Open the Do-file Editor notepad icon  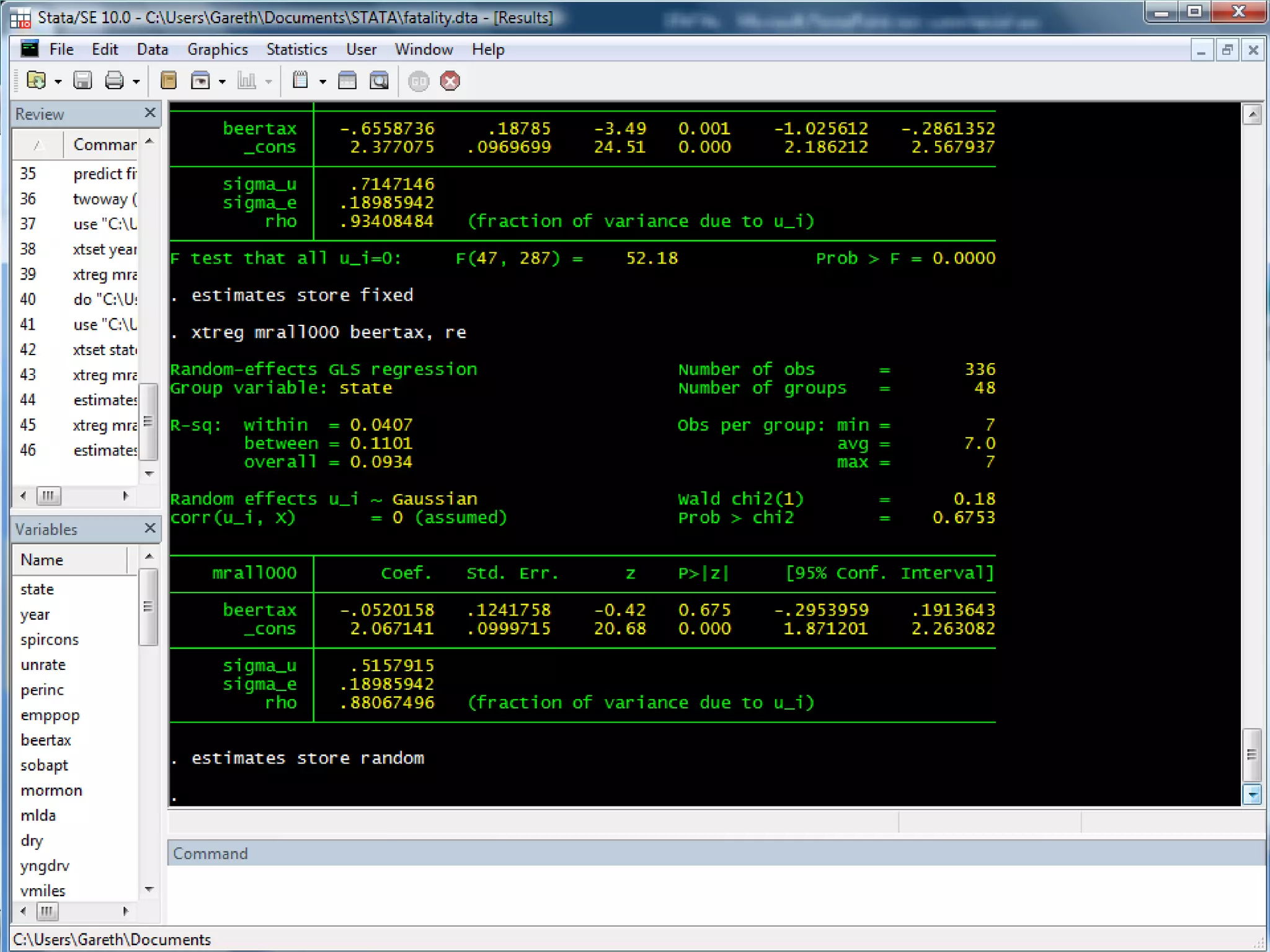coord(300,81)
